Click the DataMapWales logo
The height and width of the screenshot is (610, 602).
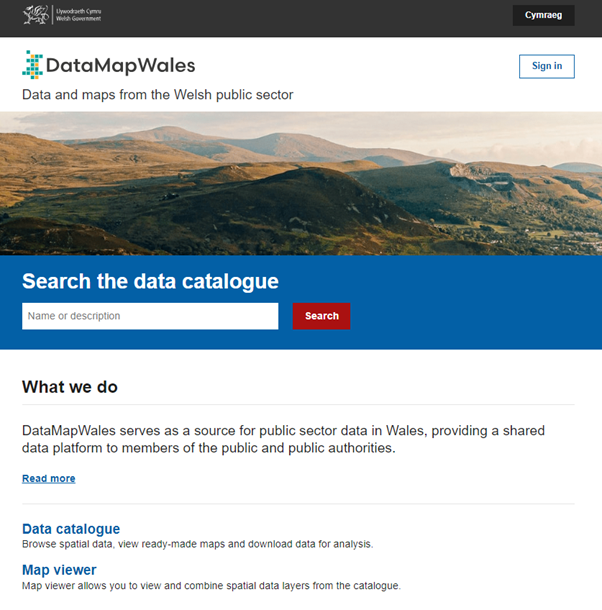[x=109, y=65]
